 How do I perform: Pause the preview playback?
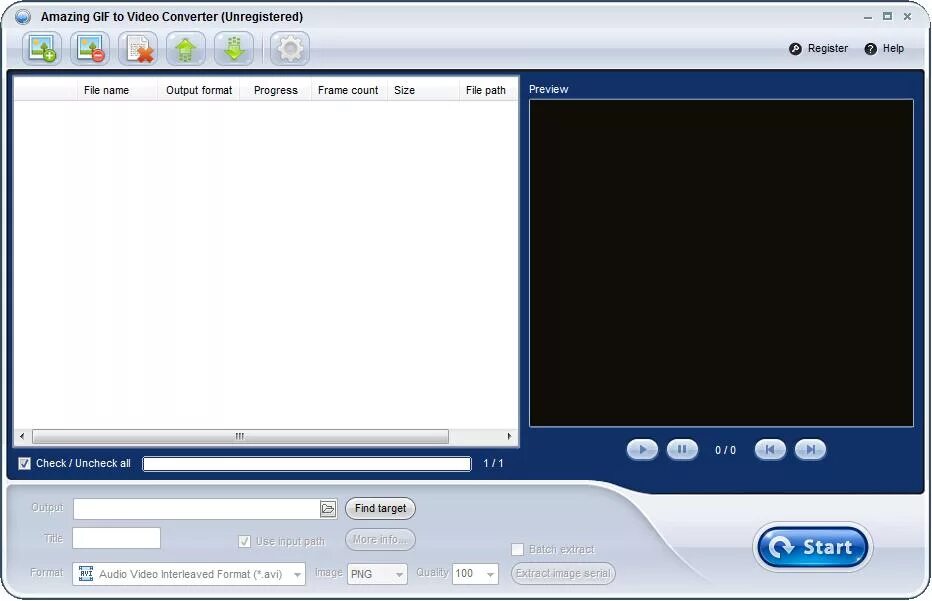point(682,449)
